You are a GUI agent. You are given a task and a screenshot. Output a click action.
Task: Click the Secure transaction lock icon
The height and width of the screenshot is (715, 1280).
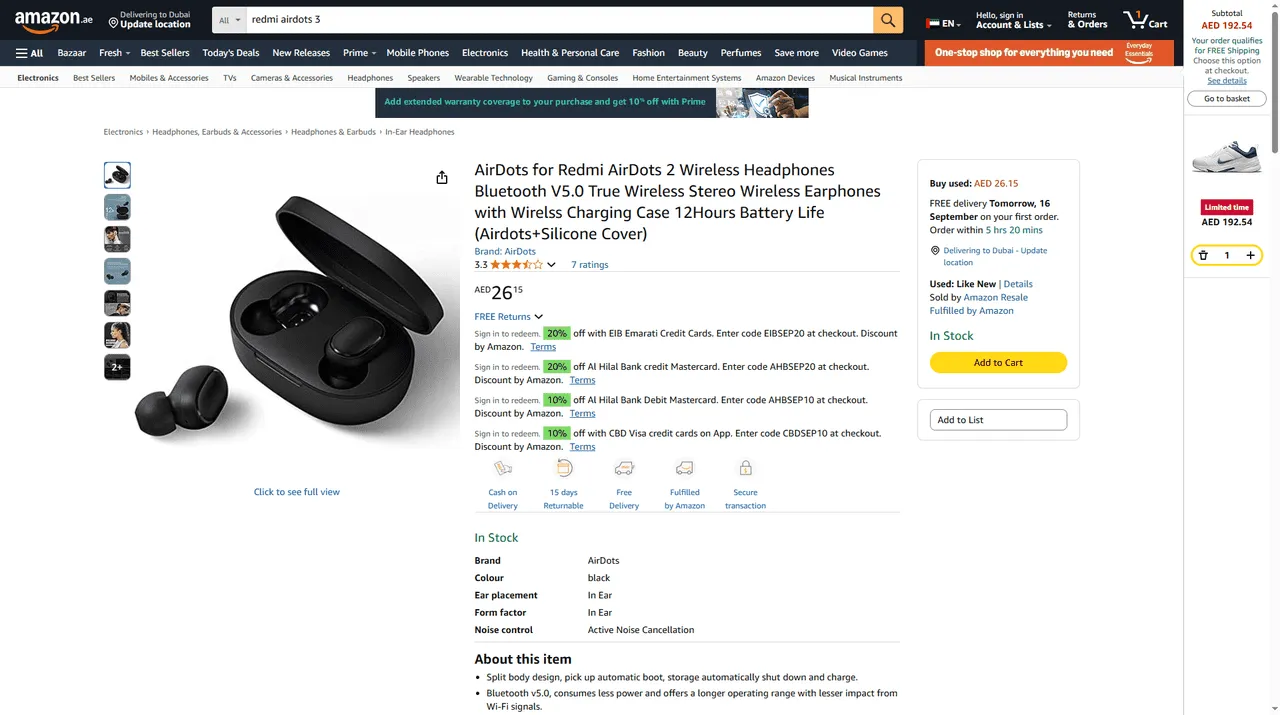click(745, 468)
